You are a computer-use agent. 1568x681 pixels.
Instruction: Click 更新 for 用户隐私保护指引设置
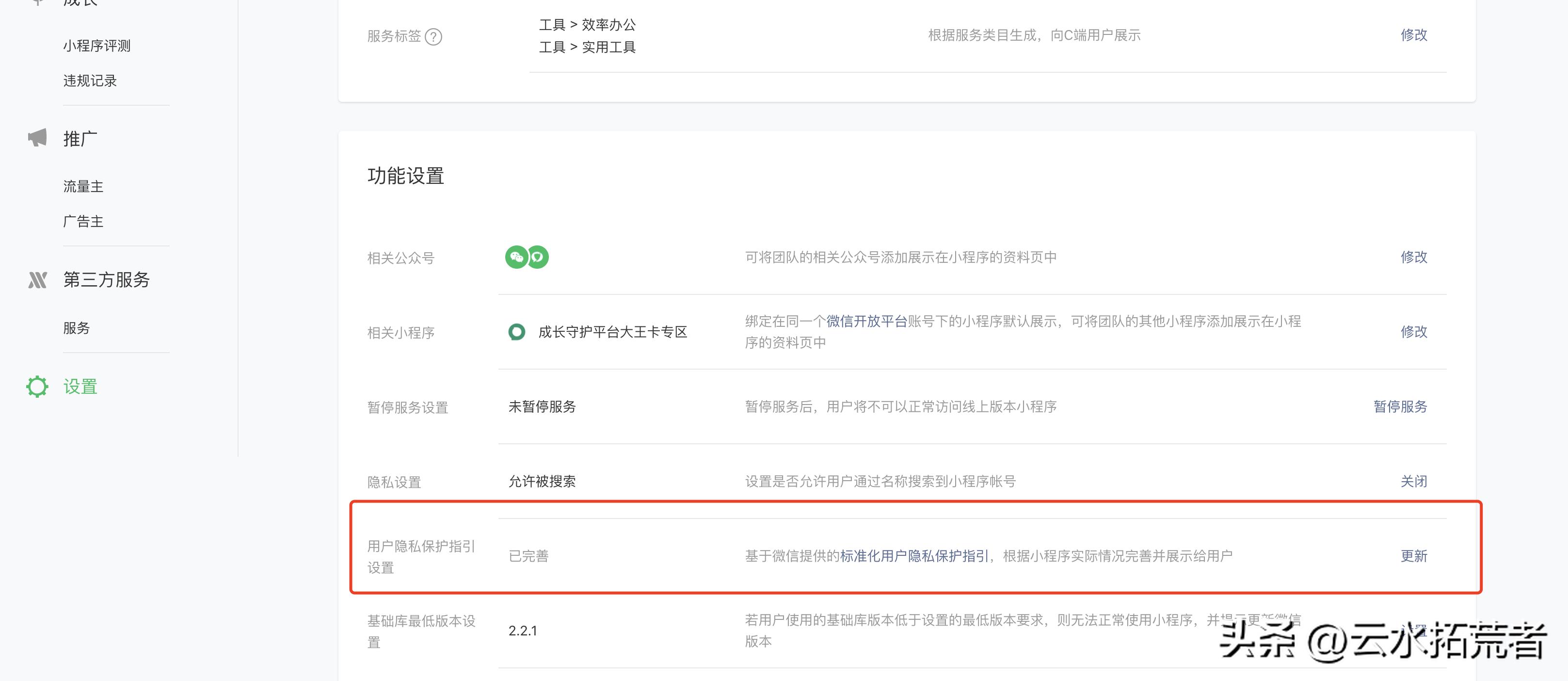point(1413,556)
